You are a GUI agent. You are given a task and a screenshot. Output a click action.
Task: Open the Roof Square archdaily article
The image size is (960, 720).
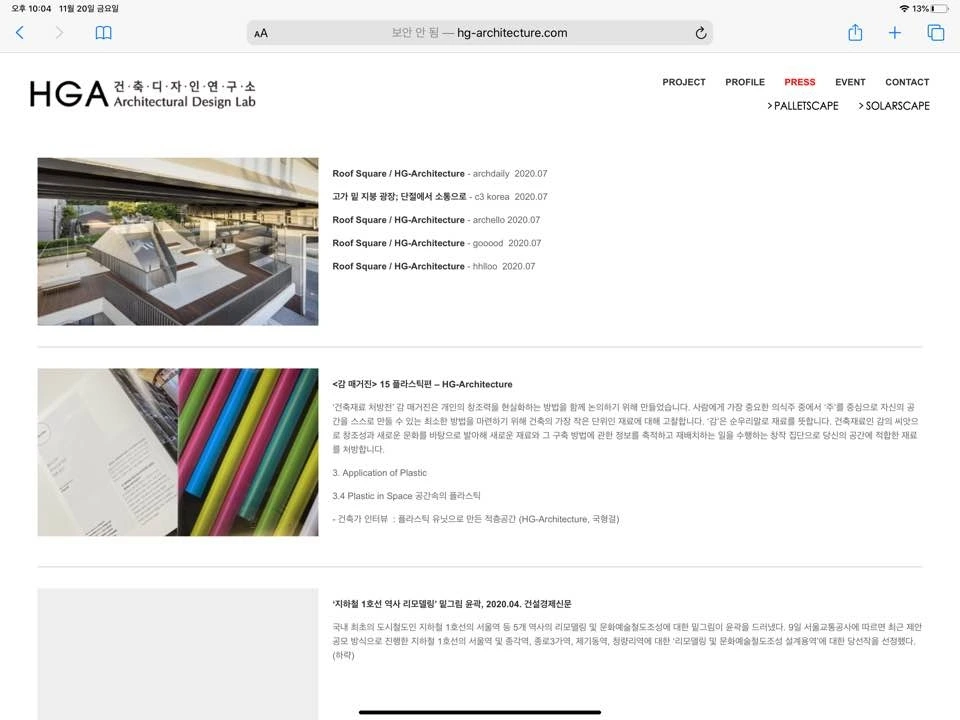440,173
